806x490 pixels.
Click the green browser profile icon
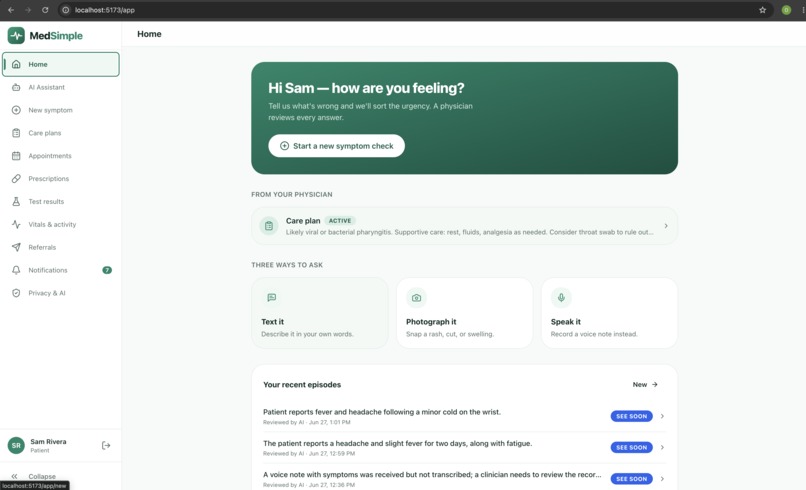pyautogui.click(x=786, y=10)
